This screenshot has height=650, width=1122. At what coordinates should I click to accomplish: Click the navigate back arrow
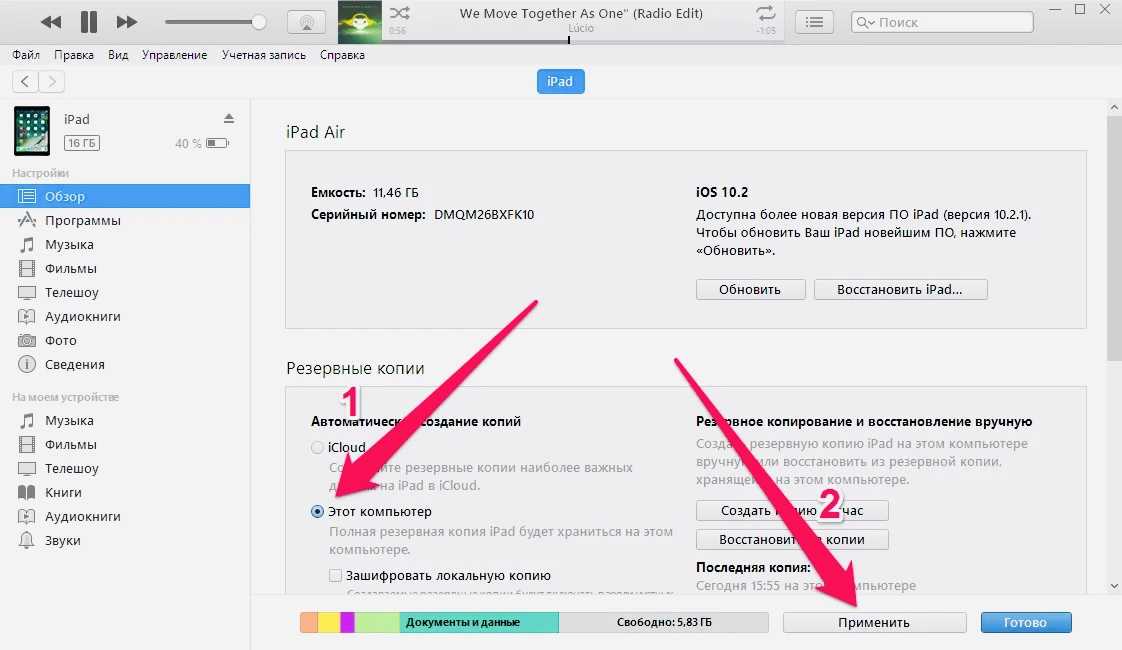(x=25, y=81)
